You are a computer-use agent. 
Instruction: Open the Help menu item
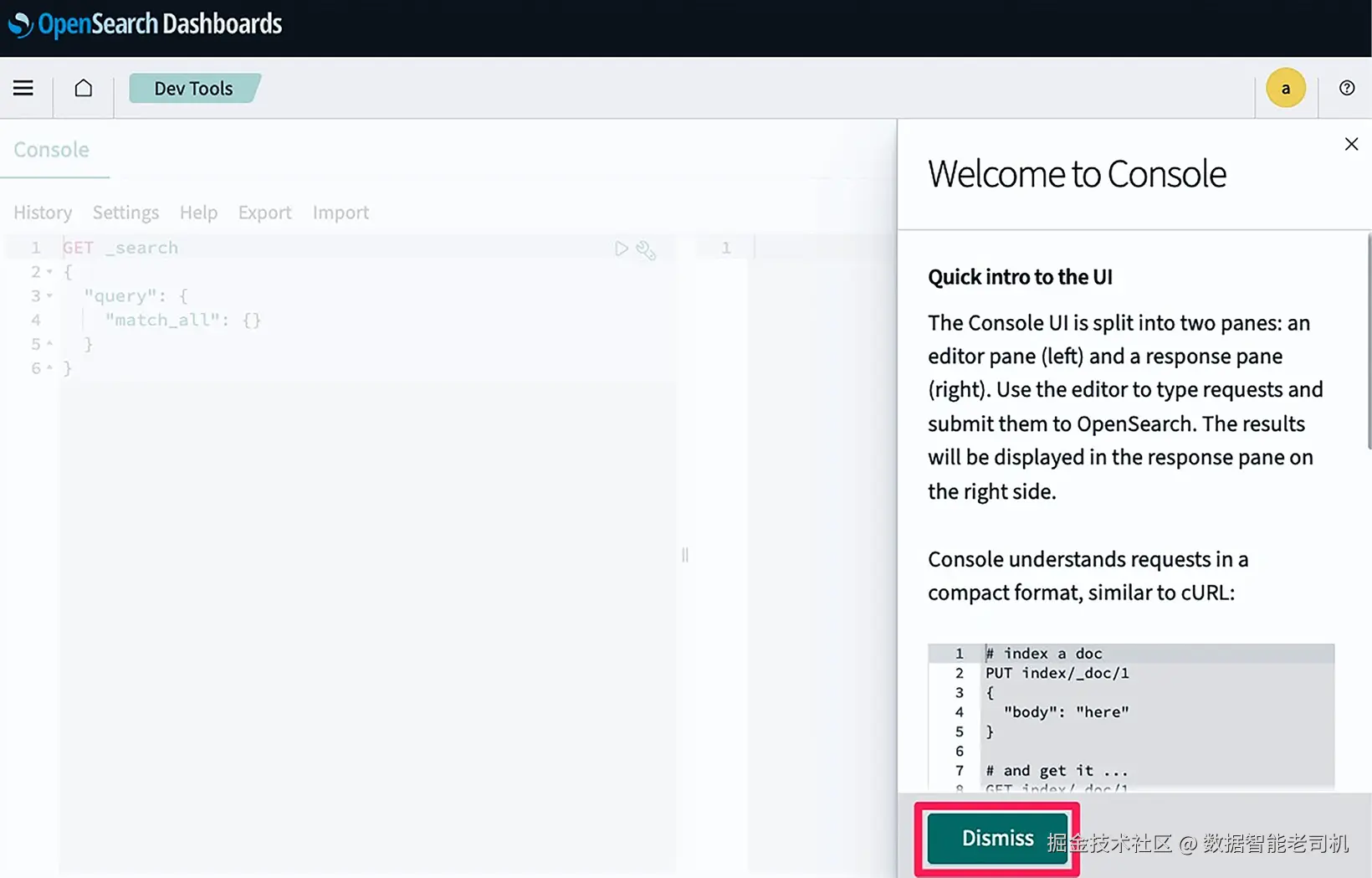click(198, 213)
